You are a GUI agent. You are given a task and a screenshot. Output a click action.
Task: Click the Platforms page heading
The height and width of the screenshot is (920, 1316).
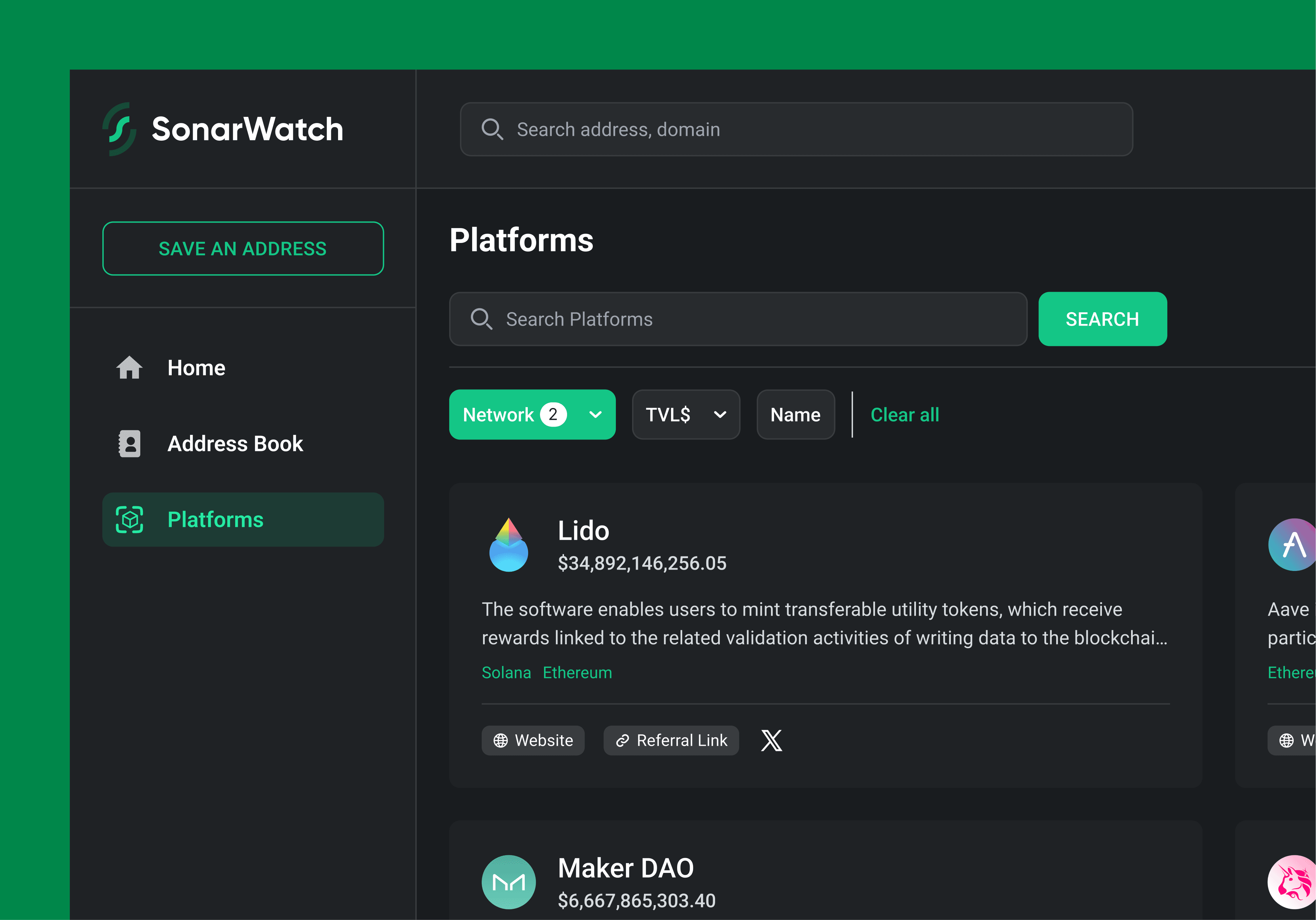[521, 240]
